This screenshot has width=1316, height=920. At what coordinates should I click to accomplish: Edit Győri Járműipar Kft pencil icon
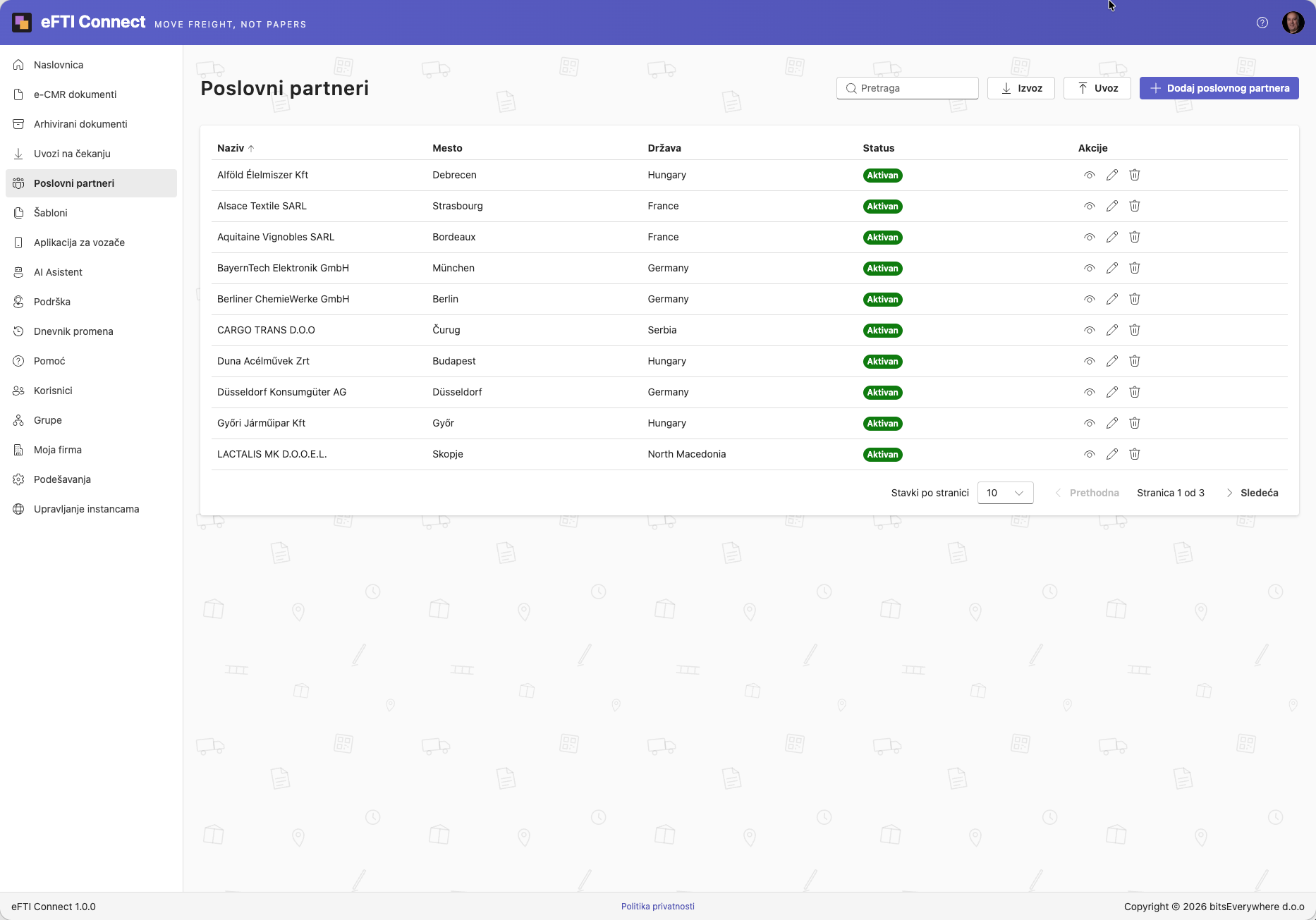coord(1112,423)
